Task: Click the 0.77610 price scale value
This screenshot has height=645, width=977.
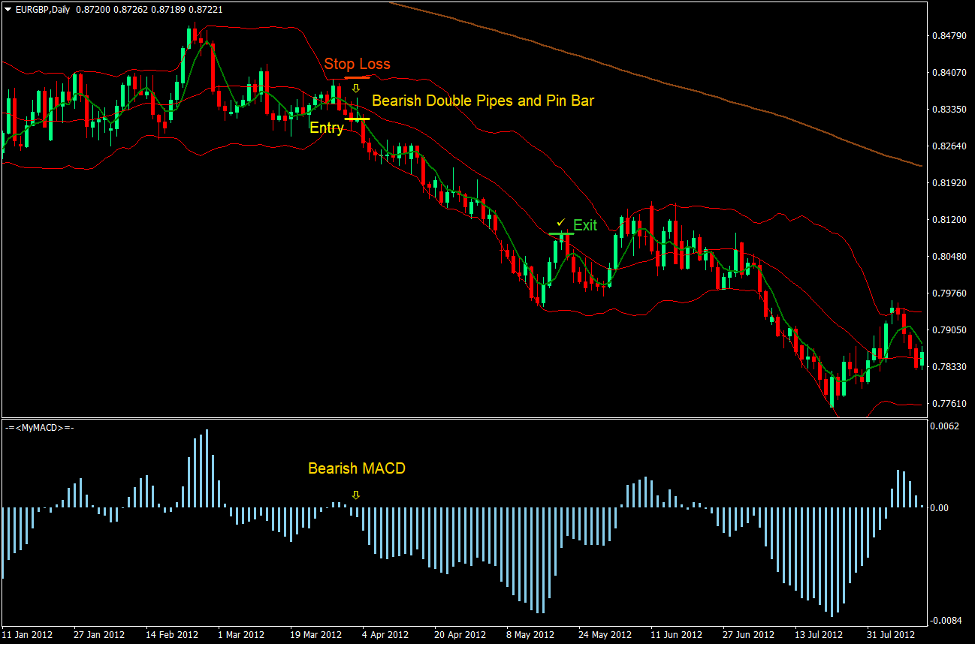Action: pyautogui.click(x=950, y=404)
